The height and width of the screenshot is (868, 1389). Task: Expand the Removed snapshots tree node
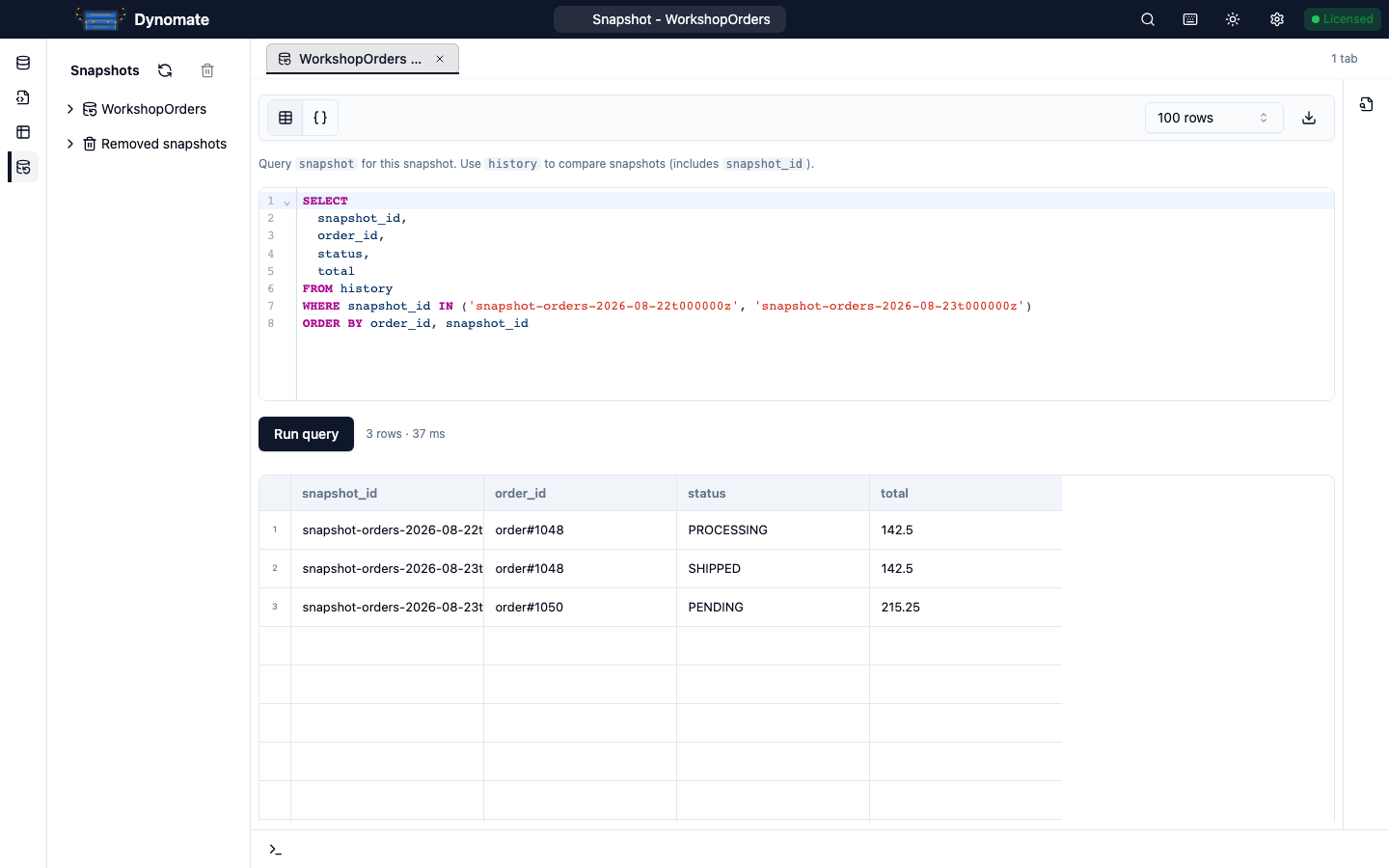[x=70, y=144]
